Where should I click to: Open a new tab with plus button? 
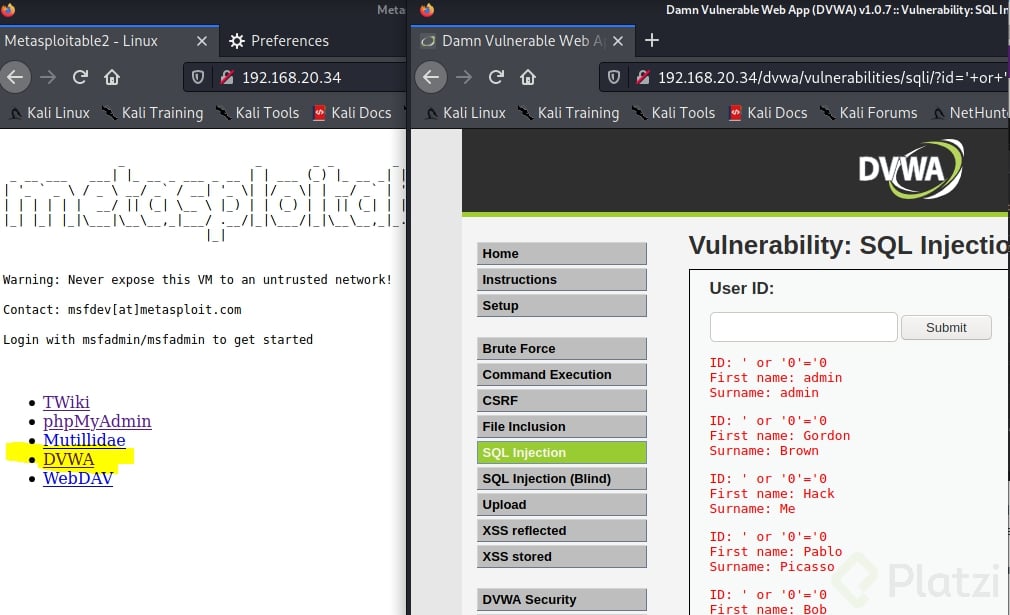(652, 41)
